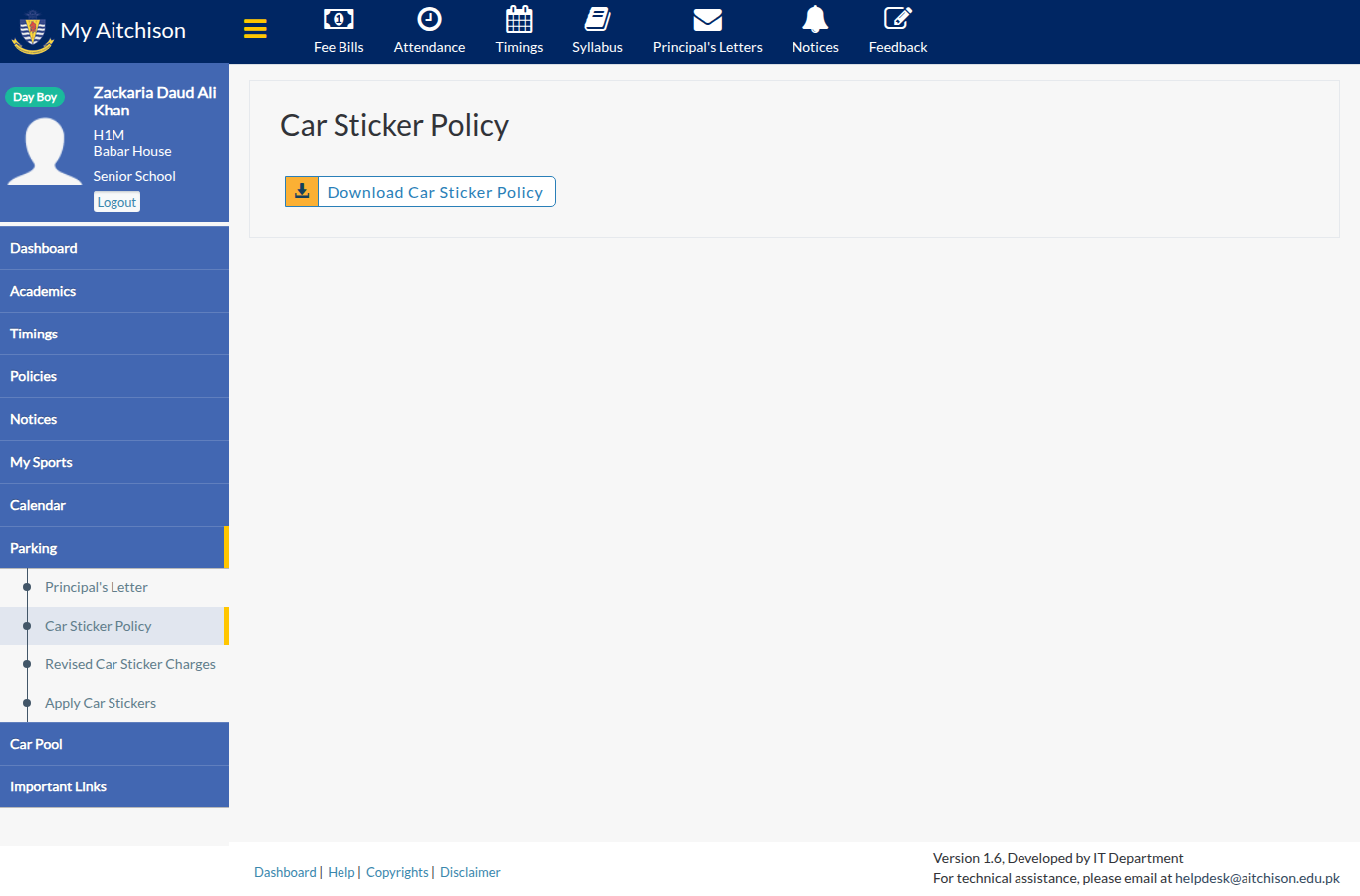Open the footer Help link
This screenshot has height=896, width=1360.
(x=341, y=872)
